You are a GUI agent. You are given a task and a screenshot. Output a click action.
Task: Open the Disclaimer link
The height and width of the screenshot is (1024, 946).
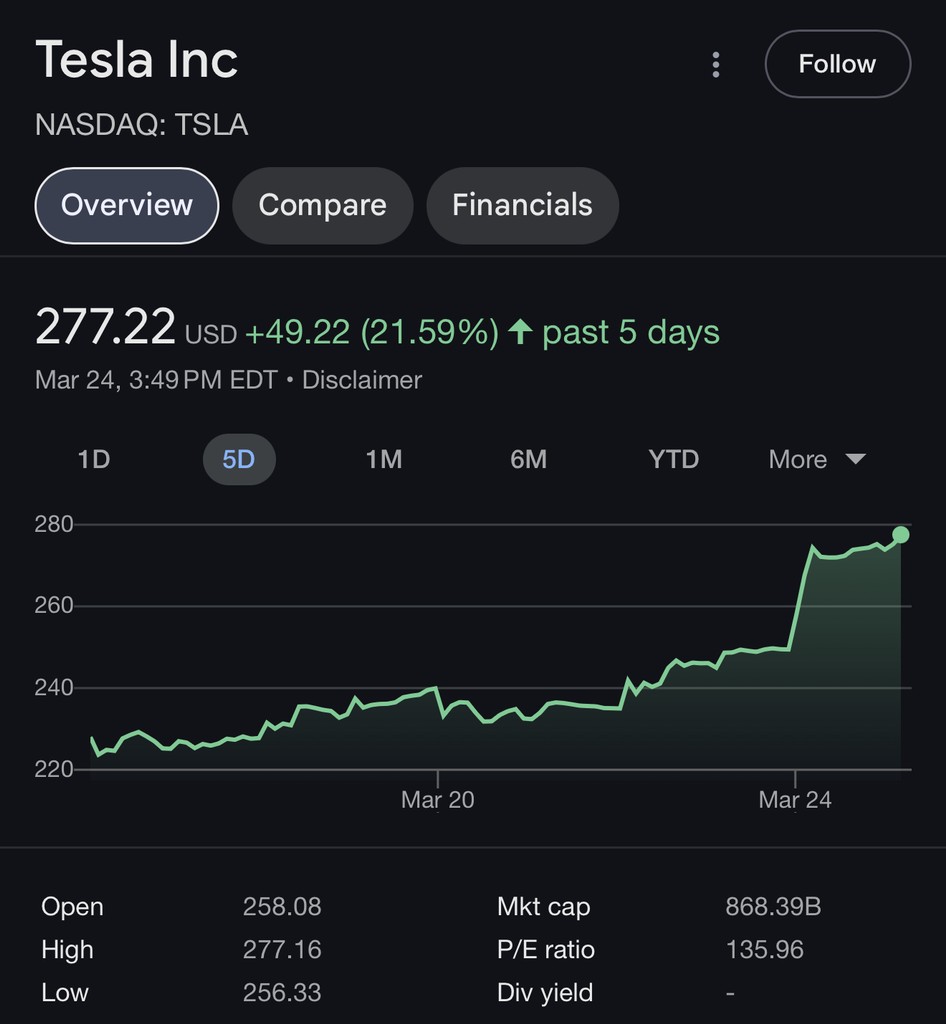[x=362, y=380]
